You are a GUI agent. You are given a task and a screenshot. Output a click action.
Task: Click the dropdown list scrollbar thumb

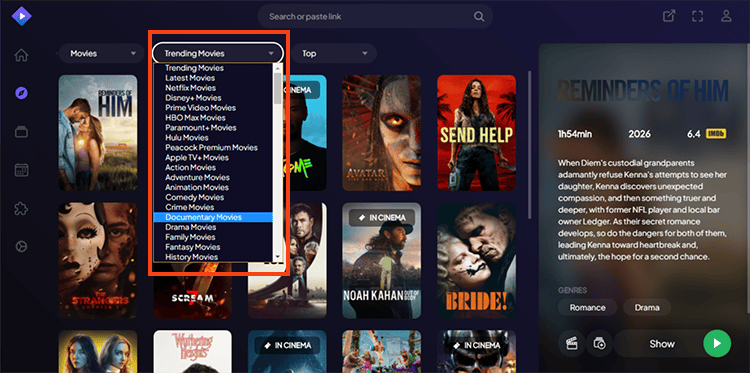[278, 88]
